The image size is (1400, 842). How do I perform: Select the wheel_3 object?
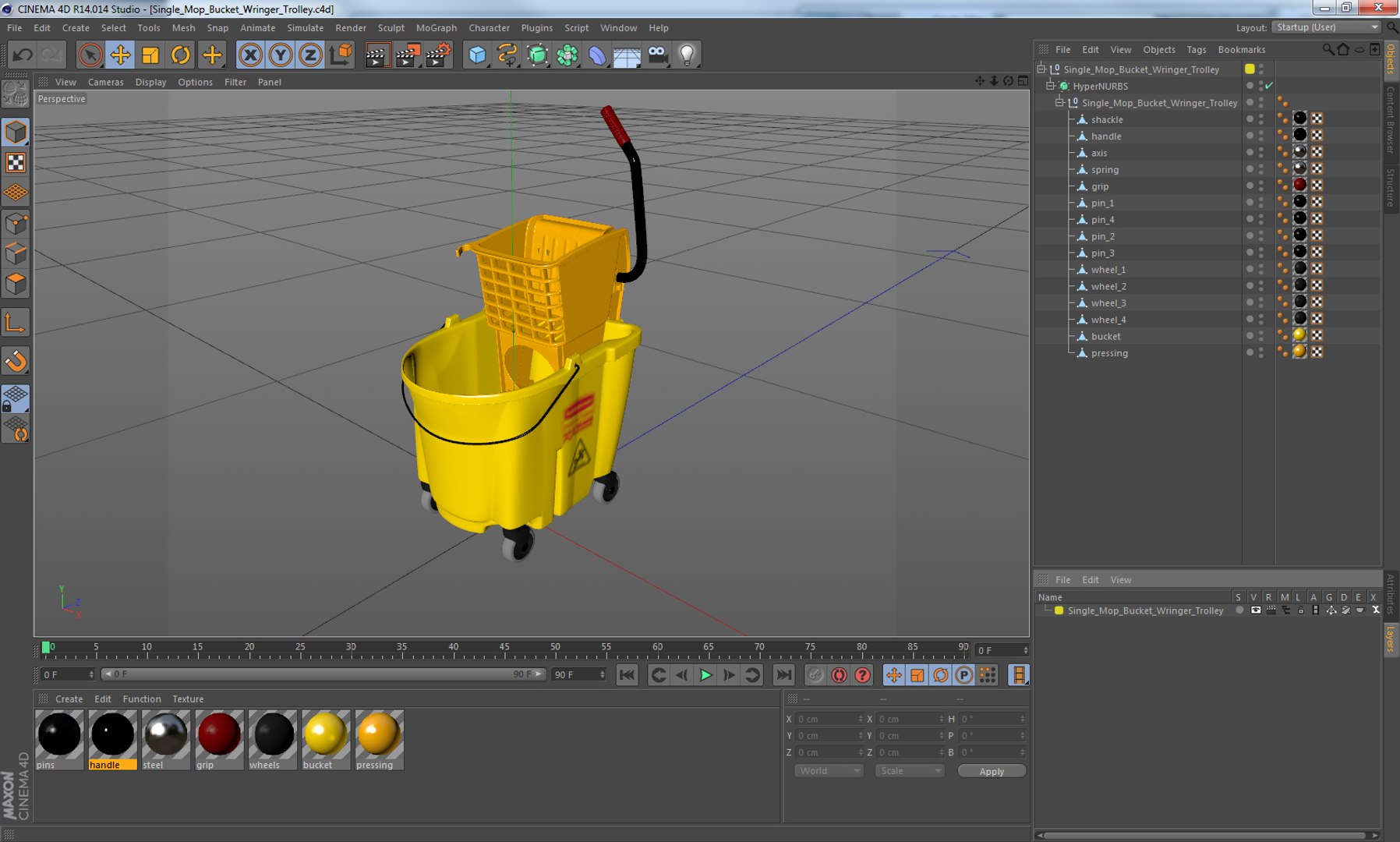point(1108,303)
